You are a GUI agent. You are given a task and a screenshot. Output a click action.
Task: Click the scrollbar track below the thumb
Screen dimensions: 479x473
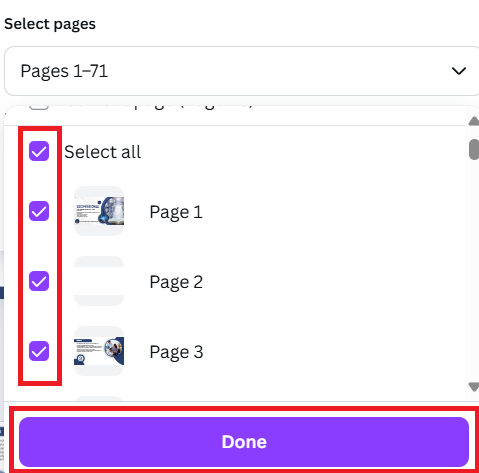click(474, 270)
